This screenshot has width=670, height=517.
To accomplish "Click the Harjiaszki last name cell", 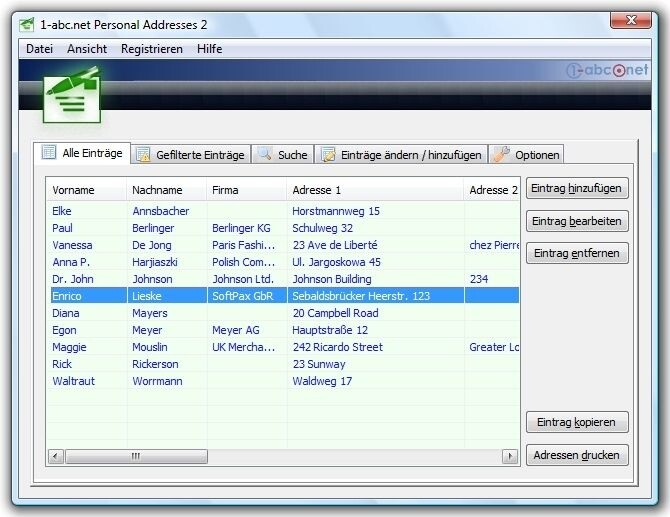I will pyautogui.click(x=155, y=262).
